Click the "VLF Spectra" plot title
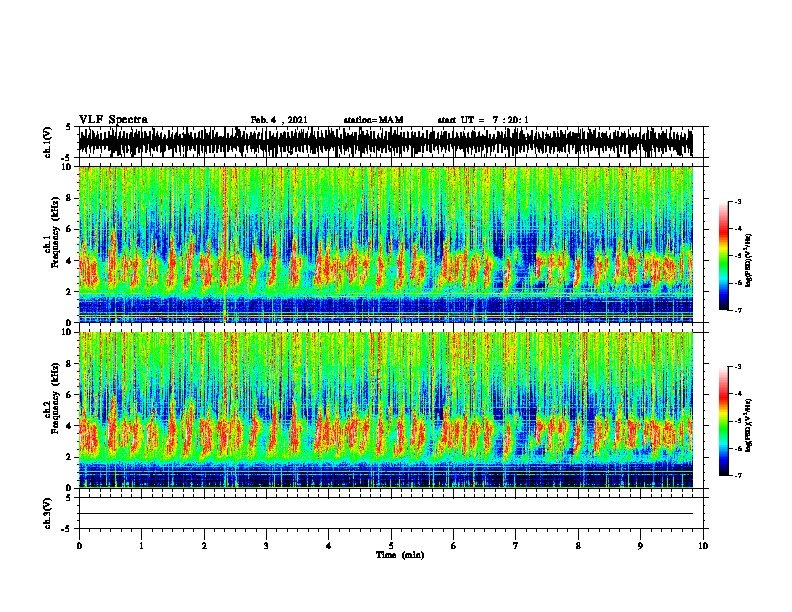This screenshot has height=612, width=792. 113,120
